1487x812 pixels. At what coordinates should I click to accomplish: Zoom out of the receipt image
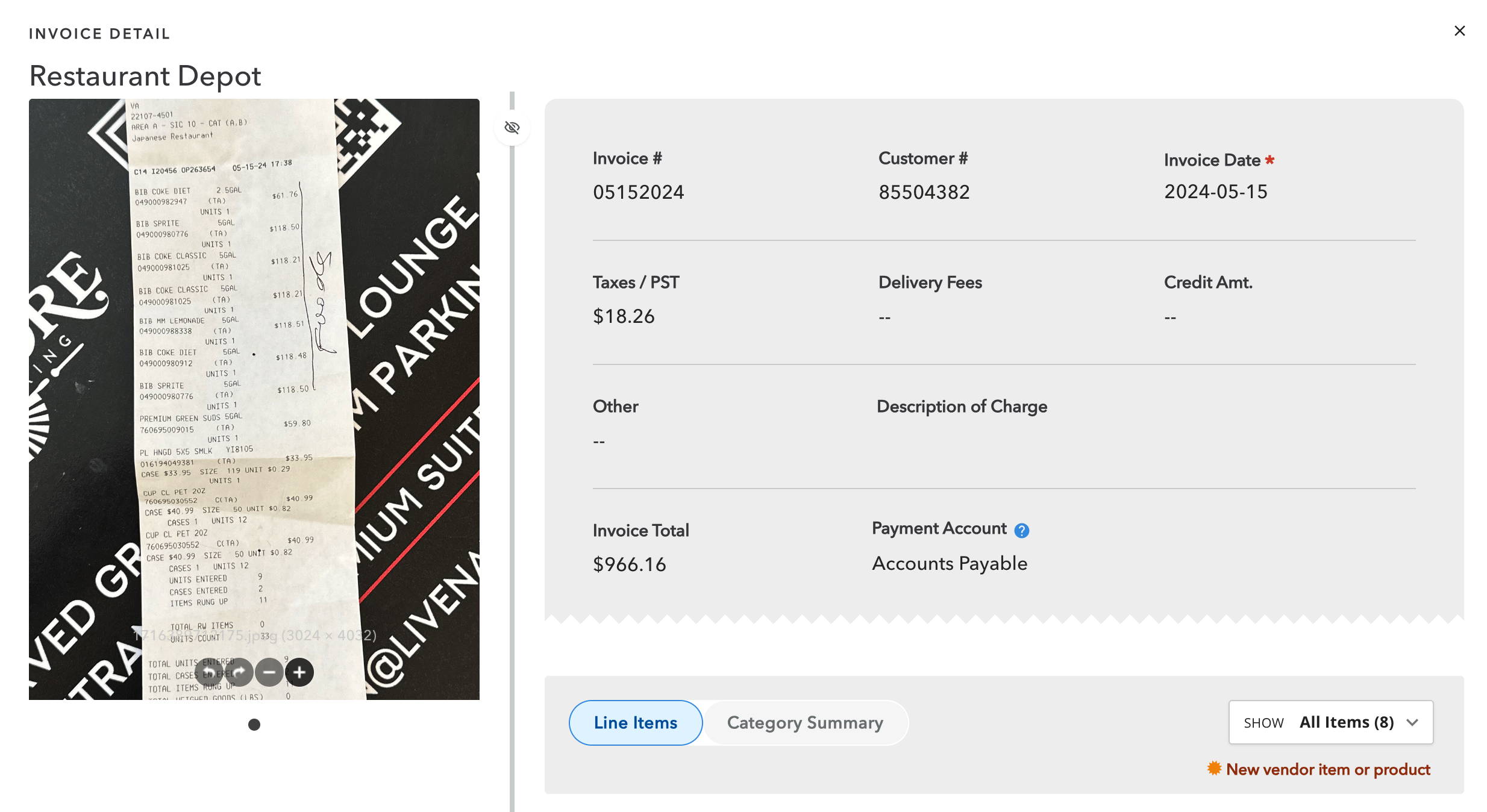point(269,672)
